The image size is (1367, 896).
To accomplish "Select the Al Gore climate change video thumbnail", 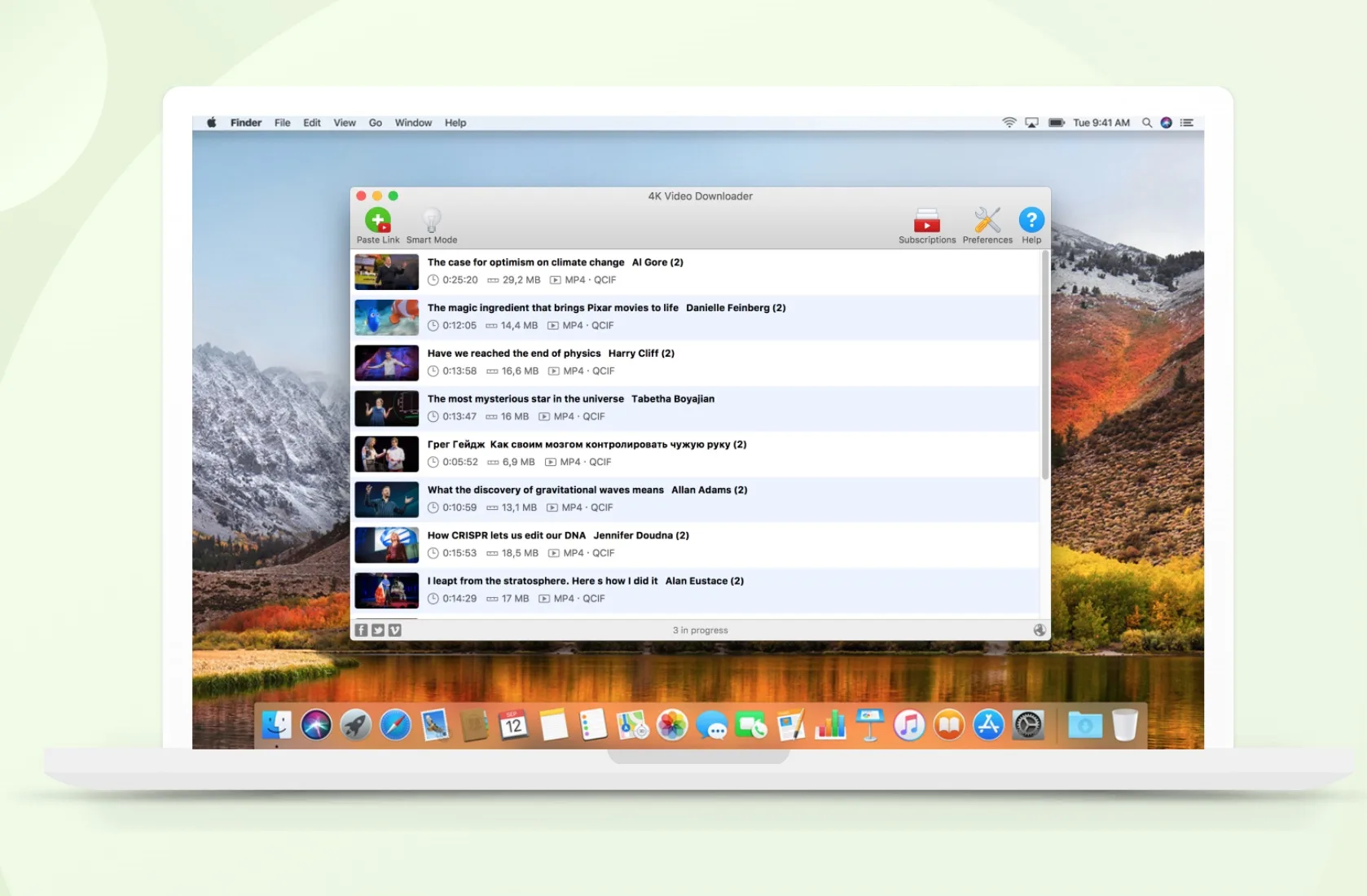I will coord(387,272).
